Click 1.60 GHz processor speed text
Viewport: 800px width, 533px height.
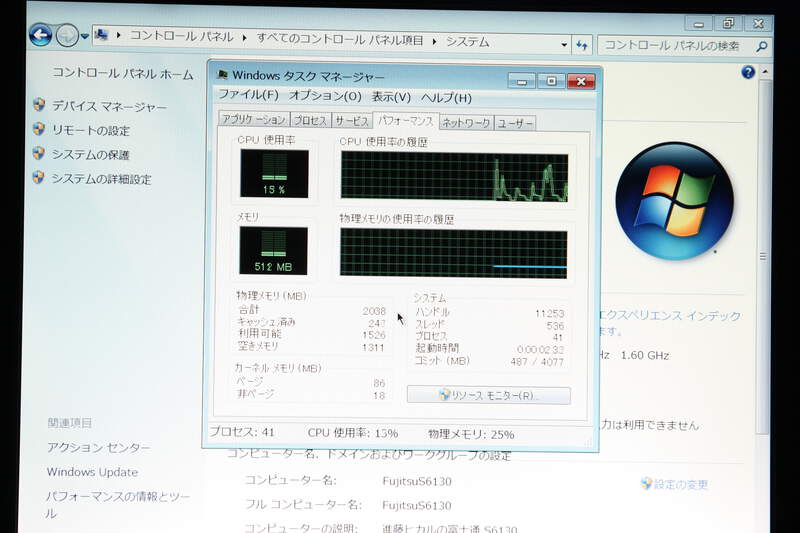645,356
